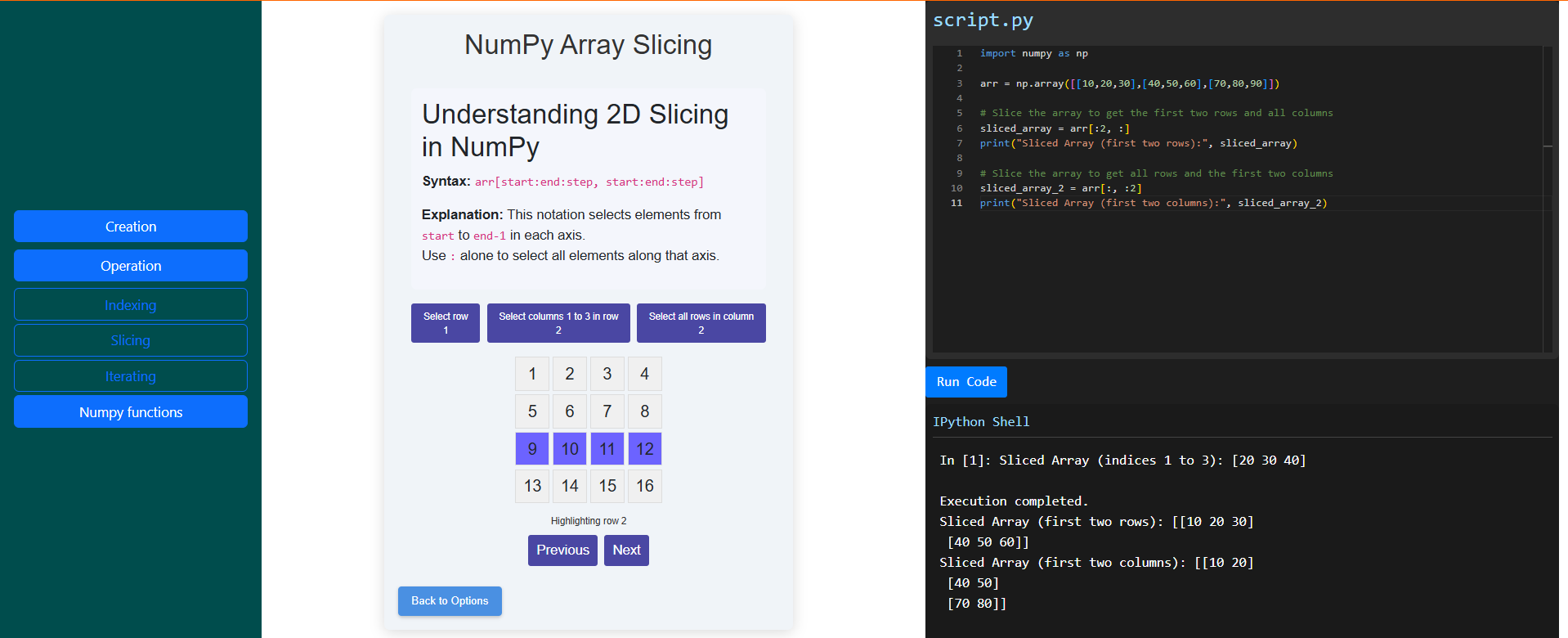Click the NumPy Array Slicing title

589,45
